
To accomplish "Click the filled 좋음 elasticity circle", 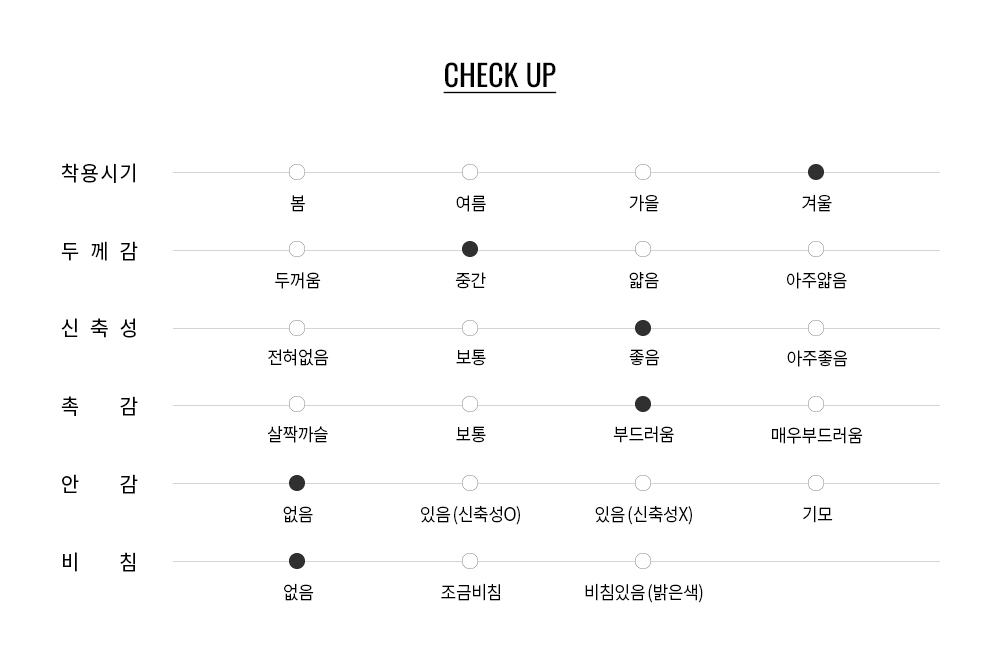I will (x=643, y=328).
